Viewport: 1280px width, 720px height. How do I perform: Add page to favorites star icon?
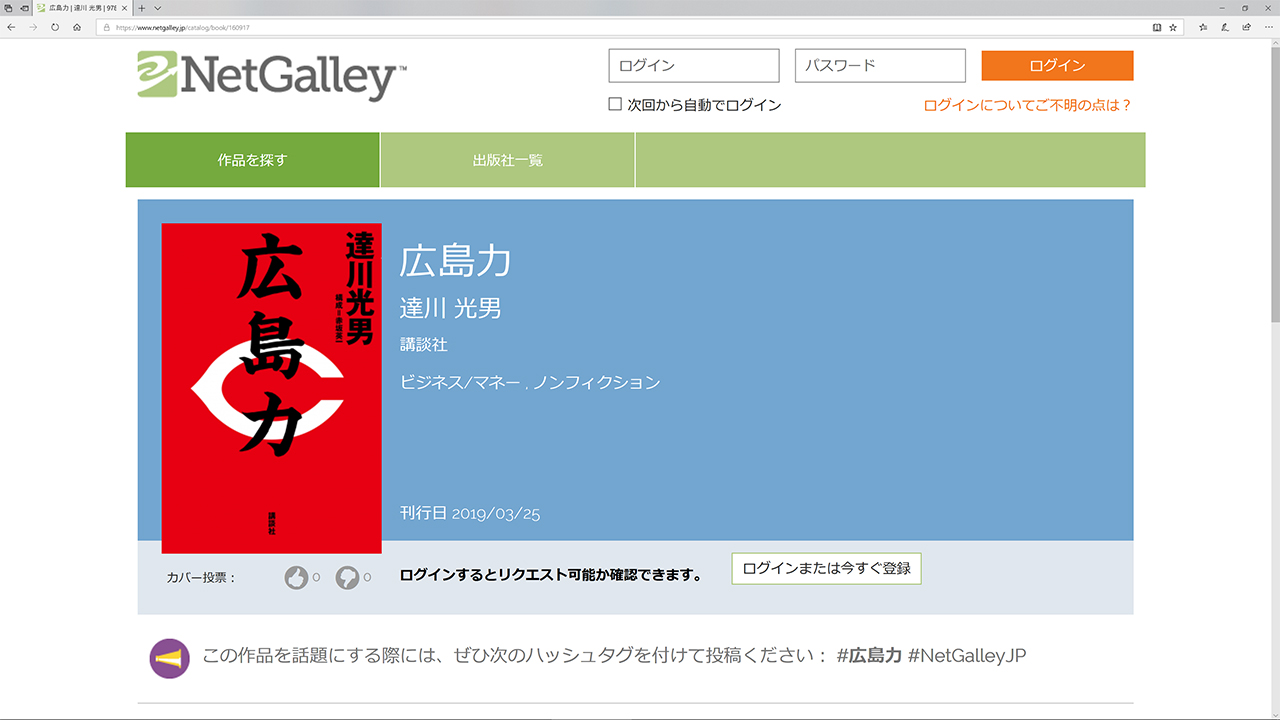1173,27
